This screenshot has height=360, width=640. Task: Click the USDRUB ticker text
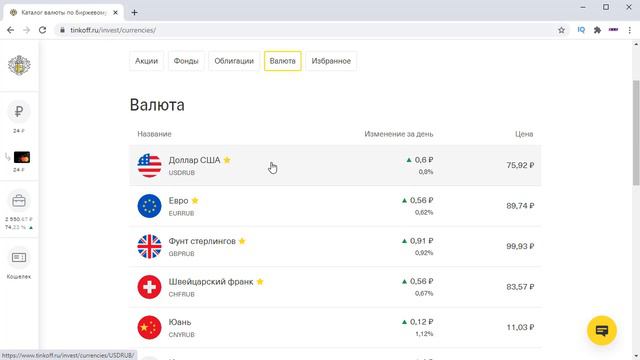[182, 173]
